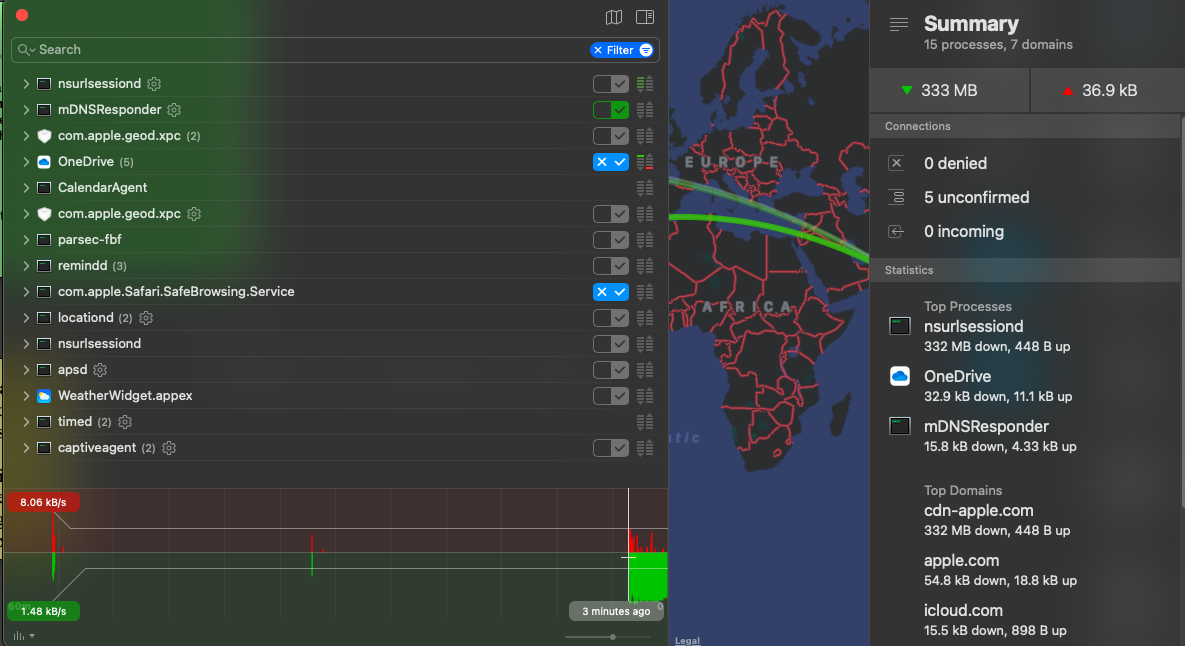Viewport: 1185px width, 646px height.
Task: Select the com.apple.Safari.SafeBrowsing.Service row
Action: point(336,292)
